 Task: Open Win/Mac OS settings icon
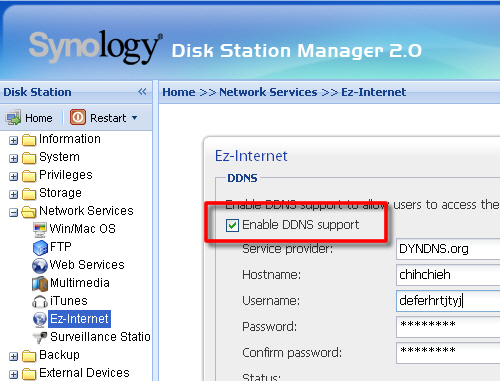point(40,229)
